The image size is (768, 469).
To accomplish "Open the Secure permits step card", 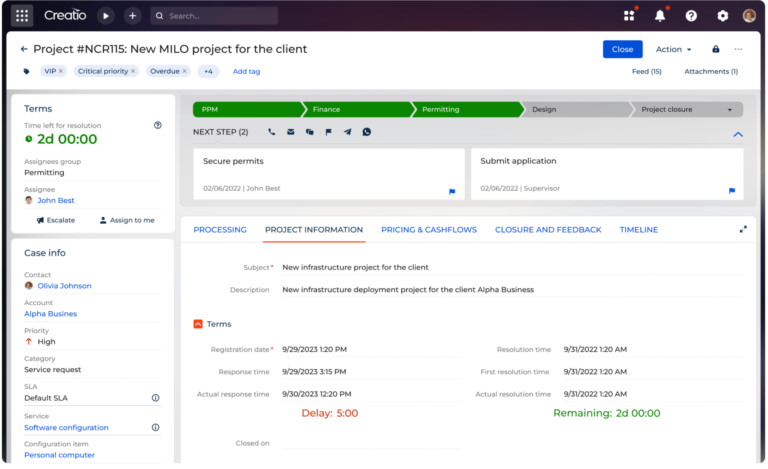I will pos(329,174).
